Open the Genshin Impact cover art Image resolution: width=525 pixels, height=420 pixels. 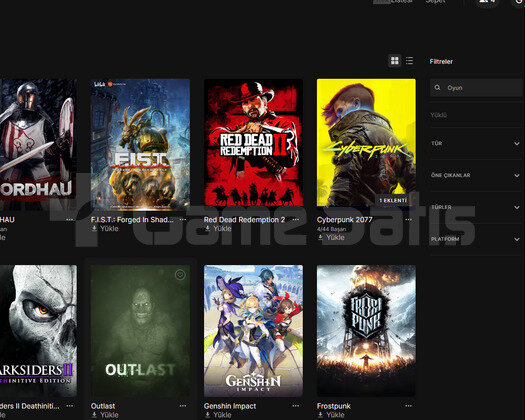(253, 331)
